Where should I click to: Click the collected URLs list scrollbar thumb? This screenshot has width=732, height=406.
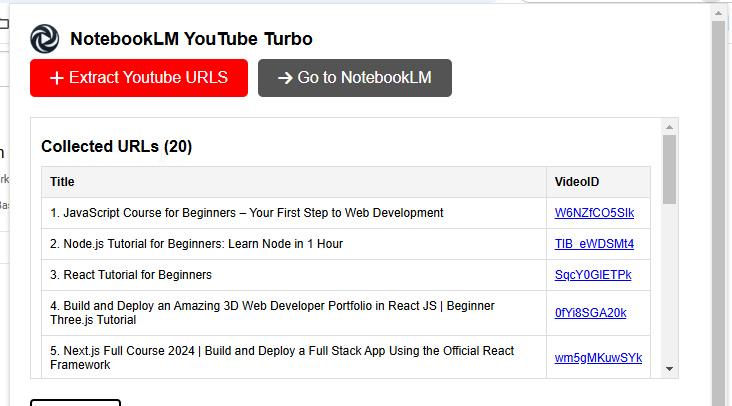[669, 169]
